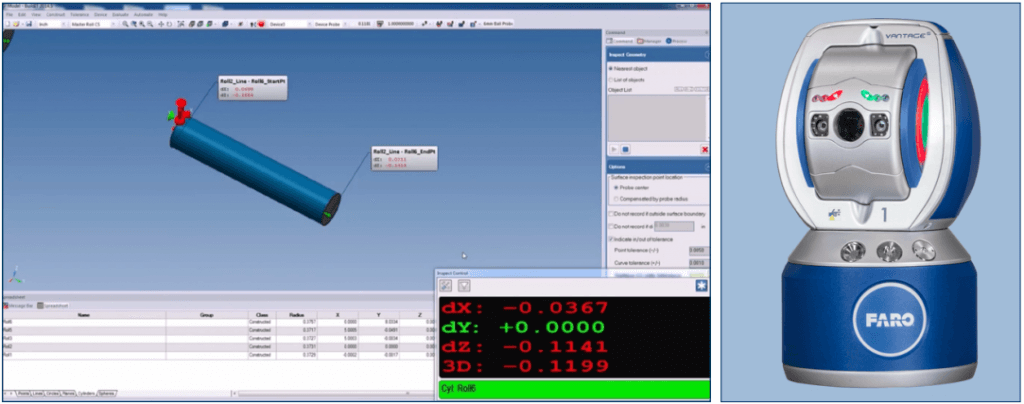Open the Cylinders sheet tab
Viewport: 1024px width, 404px height.
[x=86, y=394]
